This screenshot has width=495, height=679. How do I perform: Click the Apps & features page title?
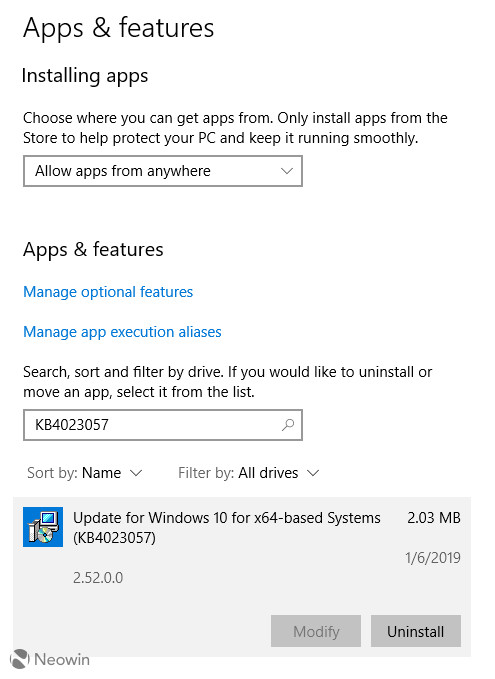(119, 28)
